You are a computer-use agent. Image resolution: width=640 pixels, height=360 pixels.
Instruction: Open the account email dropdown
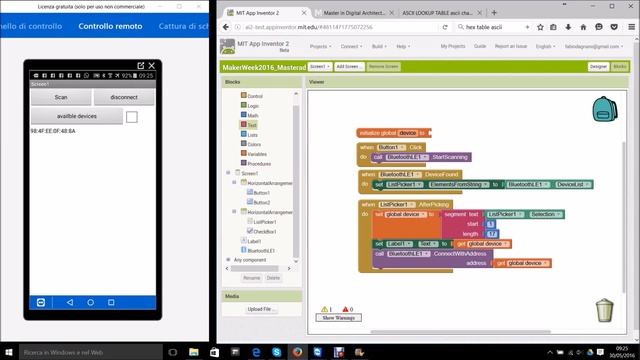[x=594, y=47]
